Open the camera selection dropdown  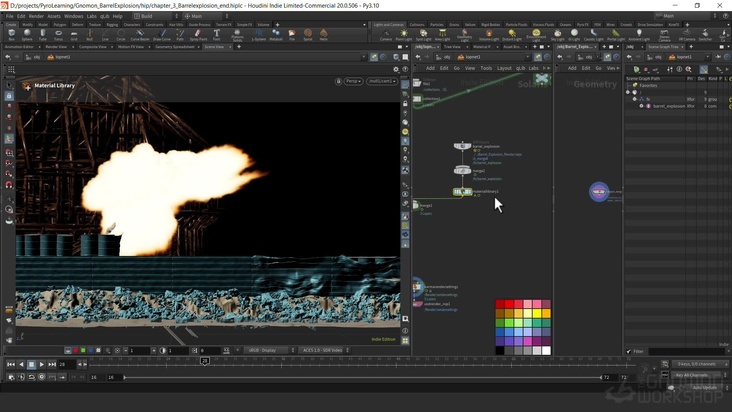[x=382, y=81]
